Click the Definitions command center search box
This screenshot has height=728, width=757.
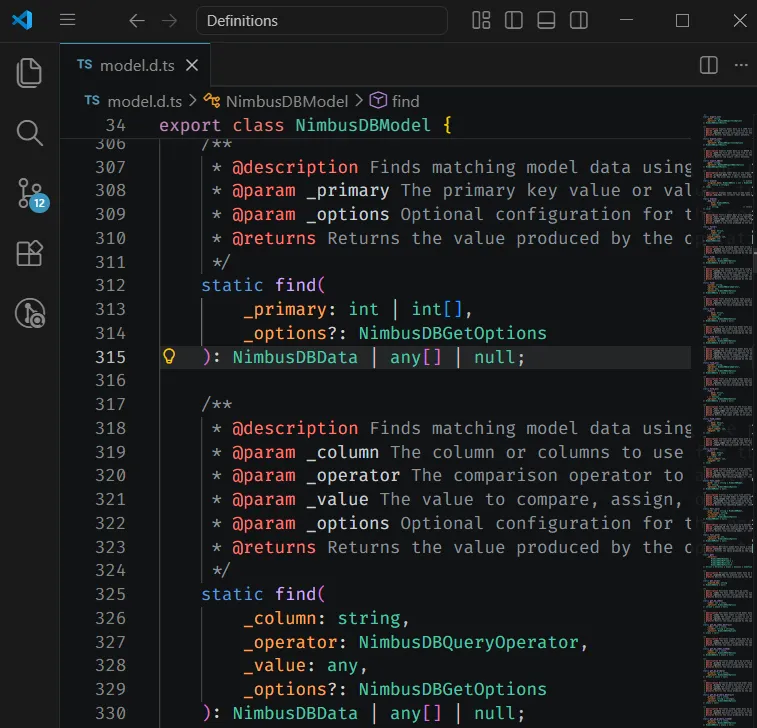[322, 21]
